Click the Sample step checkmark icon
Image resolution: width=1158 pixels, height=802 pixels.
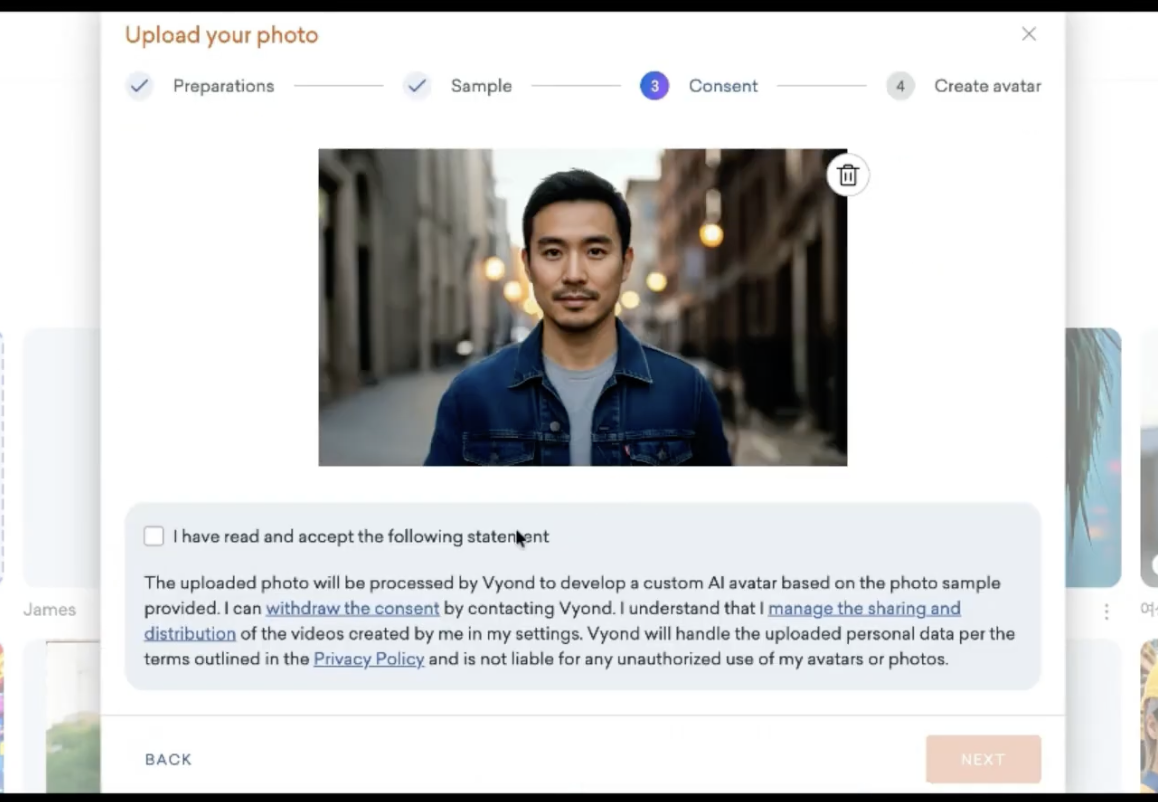coord(417,86)
